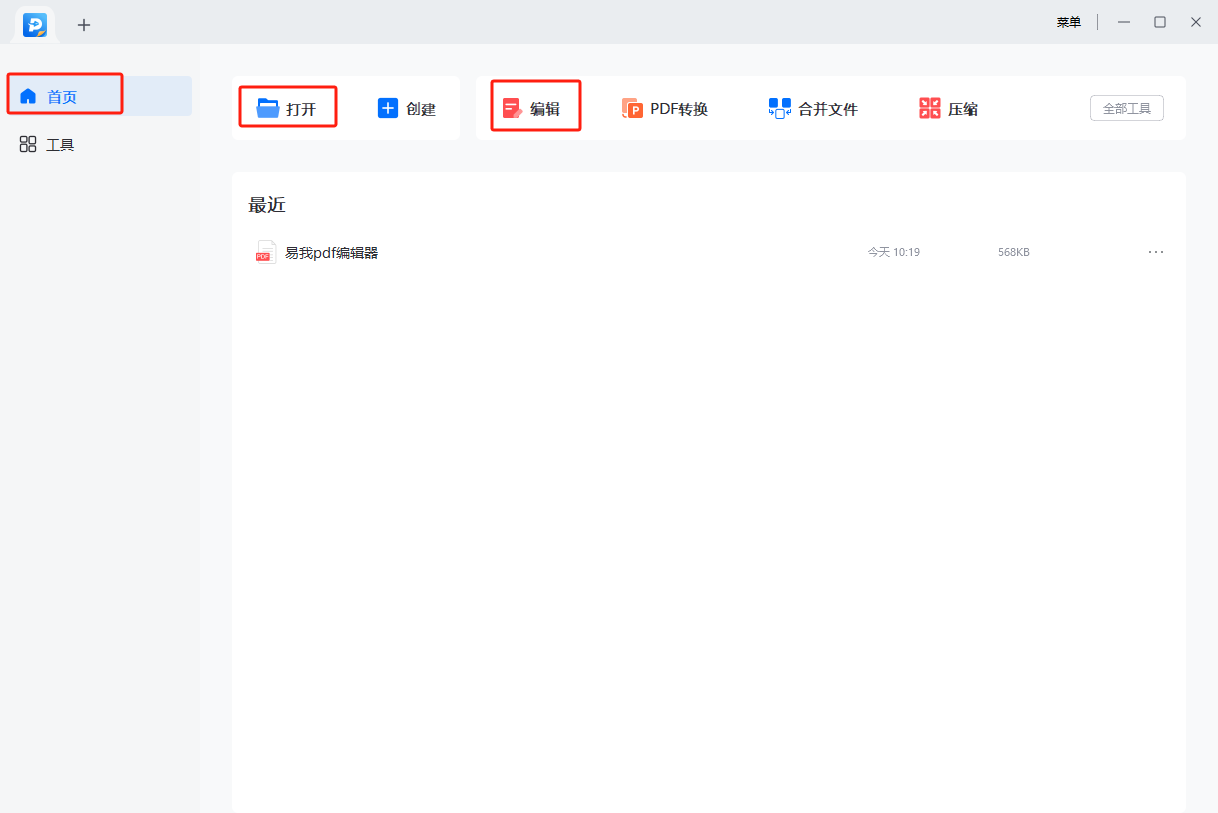Maximize the application window
The height and width of the screenshot is (813, 1218).
coord(1160,21)
